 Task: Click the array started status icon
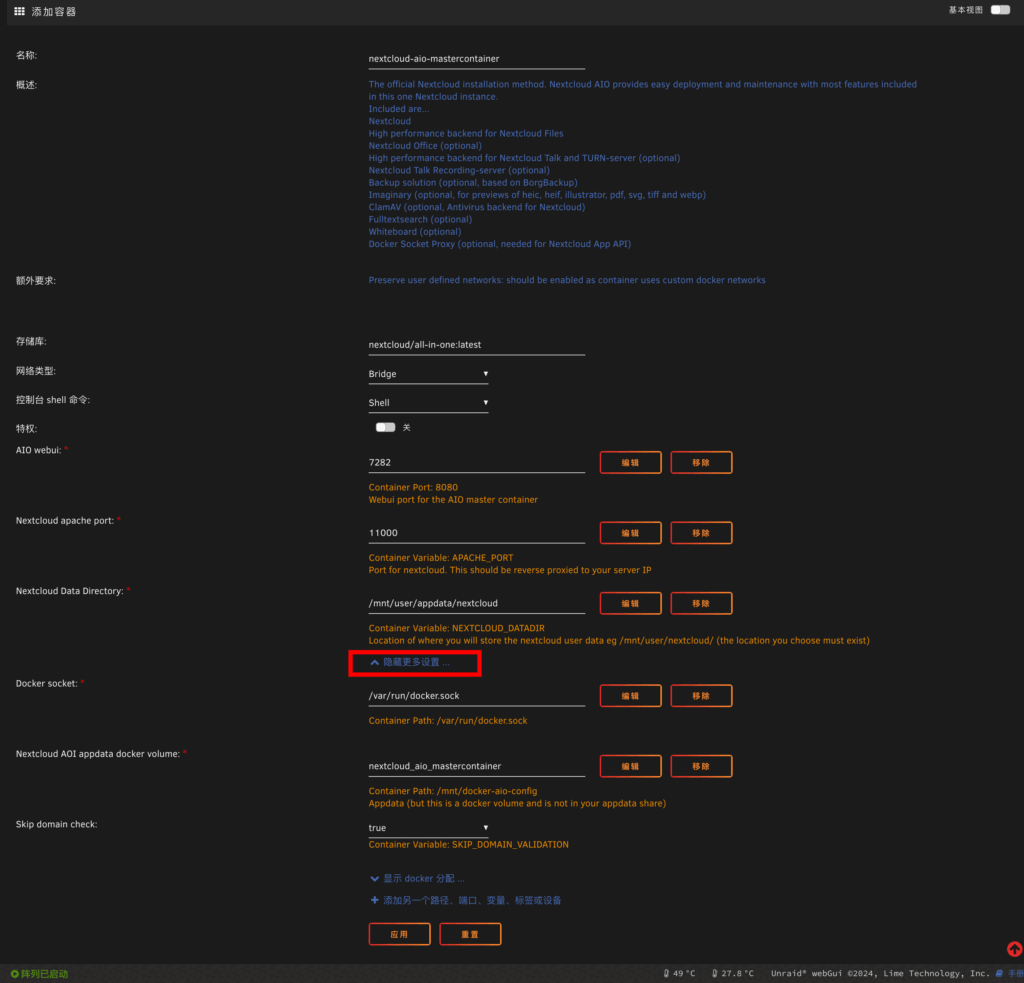(15, 973)
